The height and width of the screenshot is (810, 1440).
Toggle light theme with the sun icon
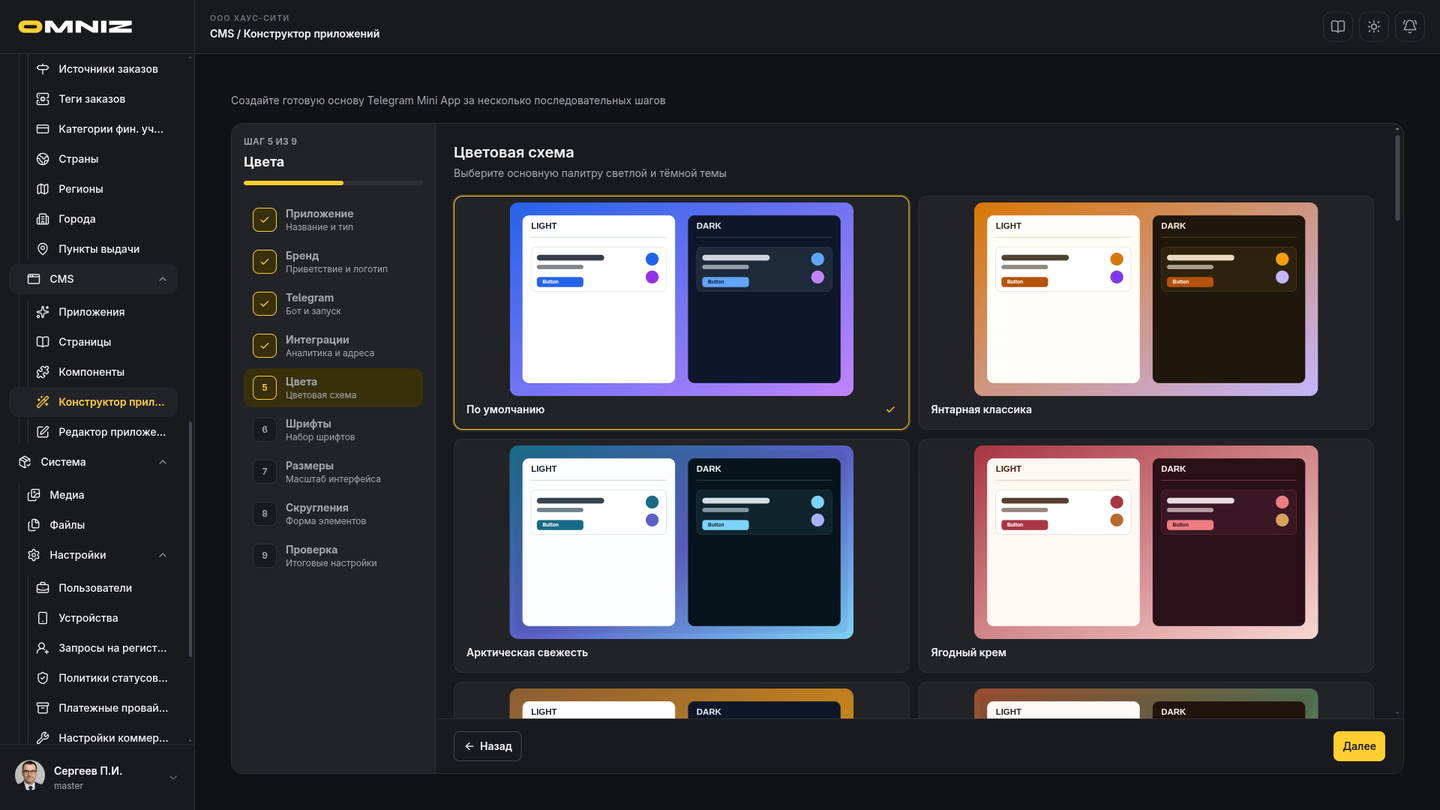pos(1374,27)
